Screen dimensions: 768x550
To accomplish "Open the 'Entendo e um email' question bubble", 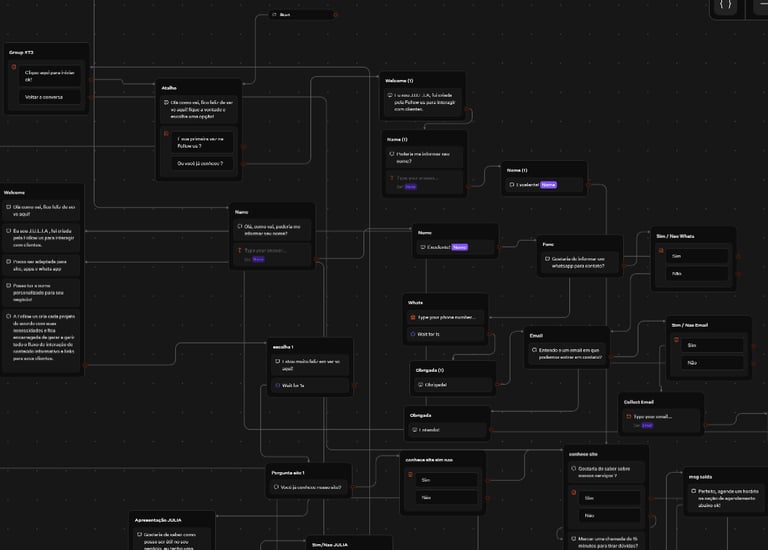I will pos(567,354).
